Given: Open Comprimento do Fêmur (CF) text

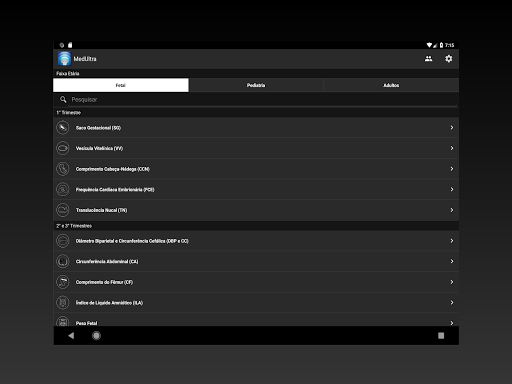Looking at the screenshot, I should pyautogui.click(x=104, y=282).
